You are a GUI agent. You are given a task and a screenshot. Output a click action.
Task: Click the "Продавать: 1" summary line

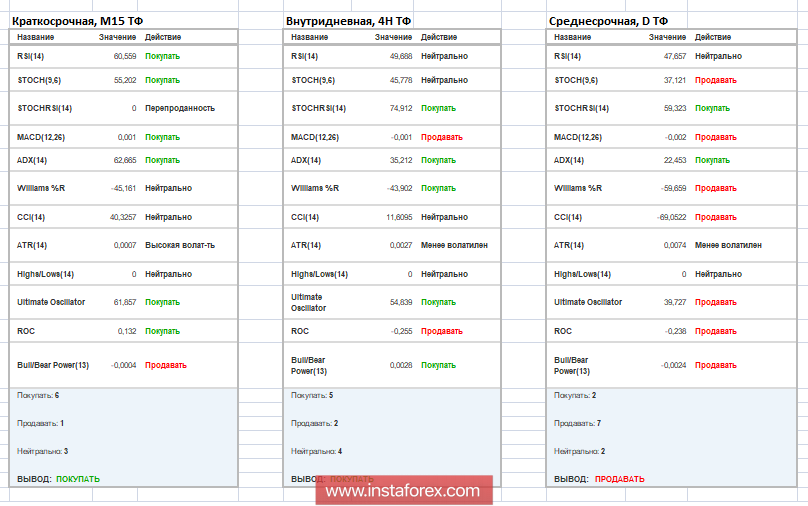tap(40, 423)
